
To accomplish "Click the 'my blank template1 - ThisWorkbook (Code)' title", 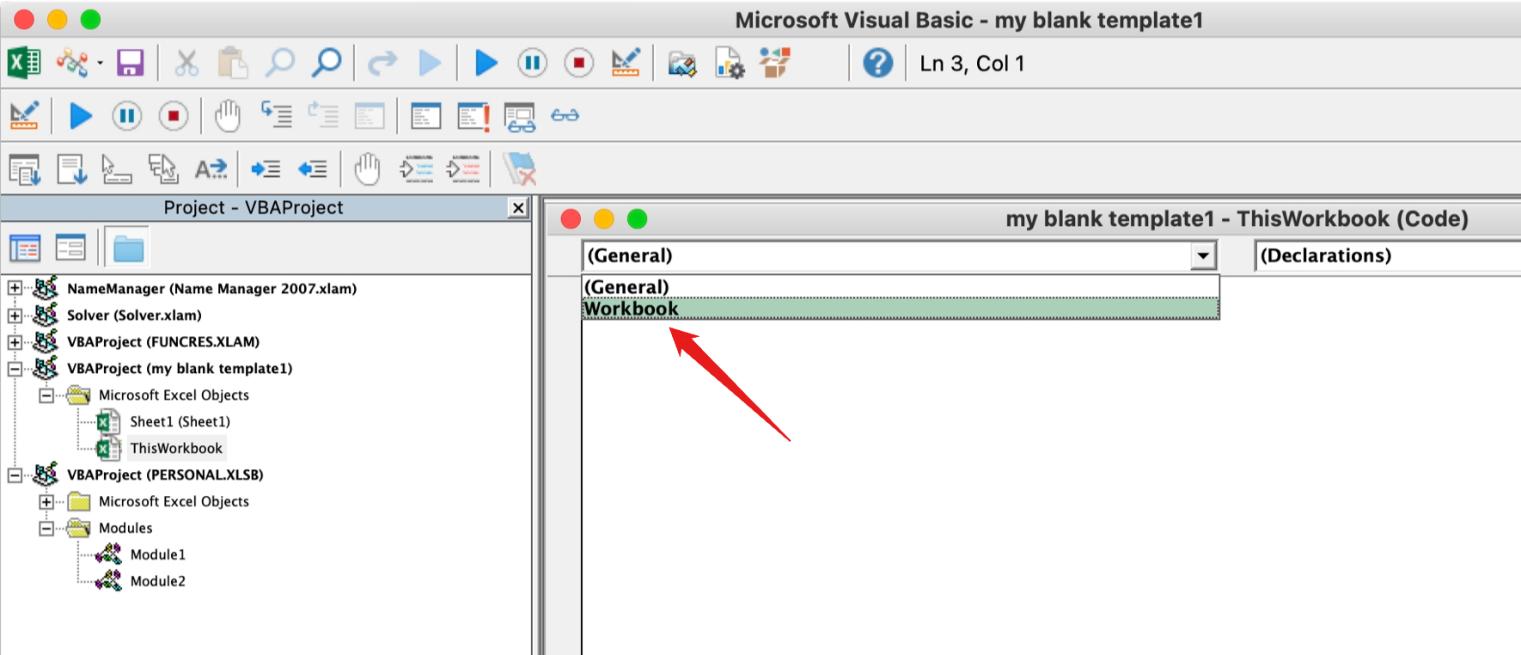I will click(x=1237, y=219).
